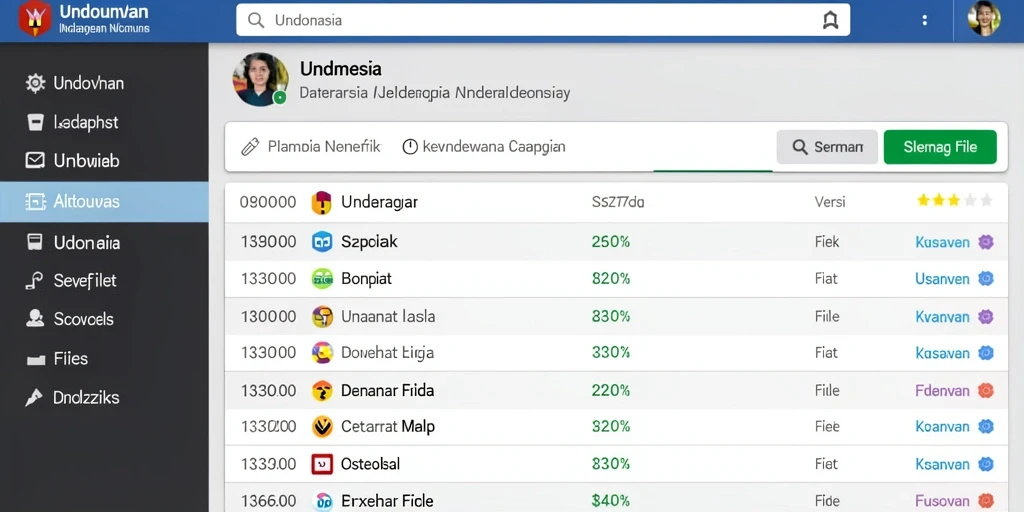Select the Unbwieb mail icon in sidebar
This screenshot has width=1024, height=512.
35,161
